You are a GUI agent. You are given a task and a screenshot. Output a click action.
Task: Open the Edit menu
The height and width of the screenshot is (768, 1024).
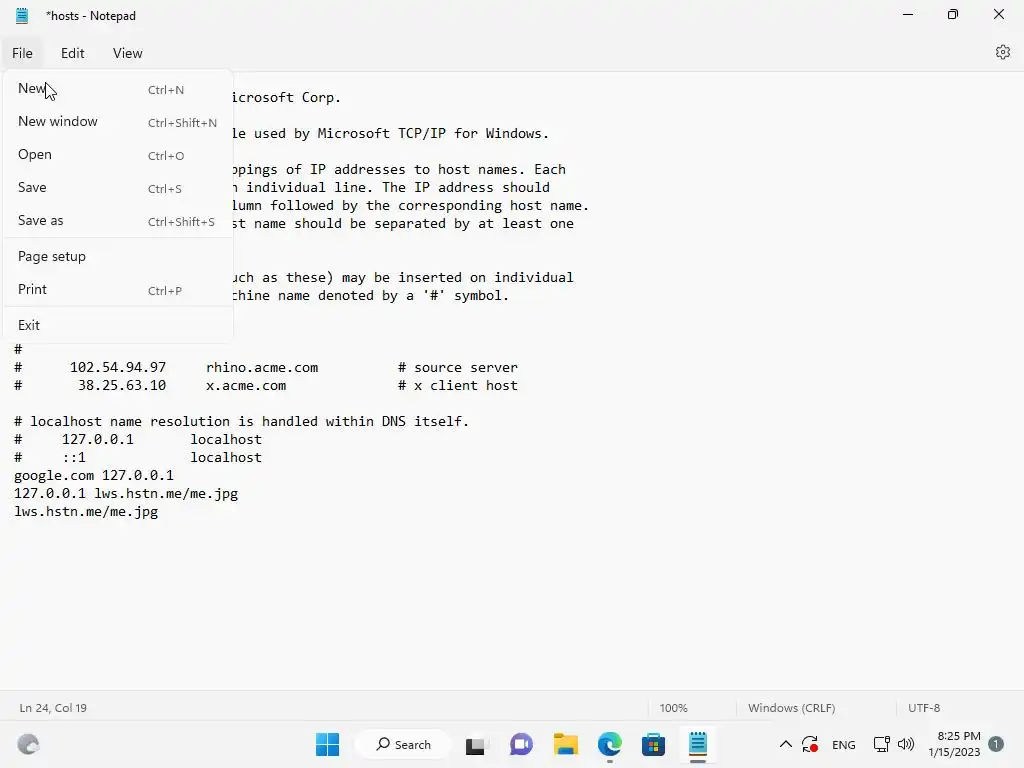[72, 53]
